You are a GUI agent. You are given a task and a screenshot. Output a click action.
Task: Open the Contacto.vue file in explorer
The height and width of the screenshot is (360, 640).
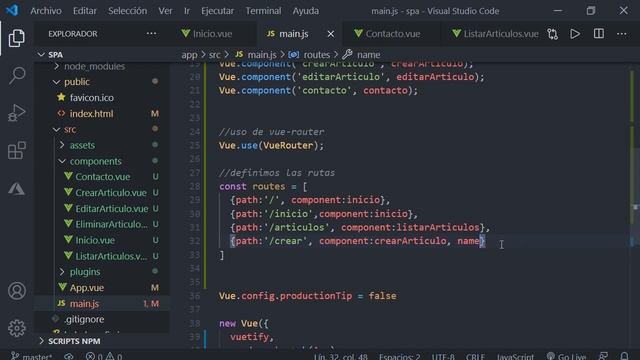point(102,177)
